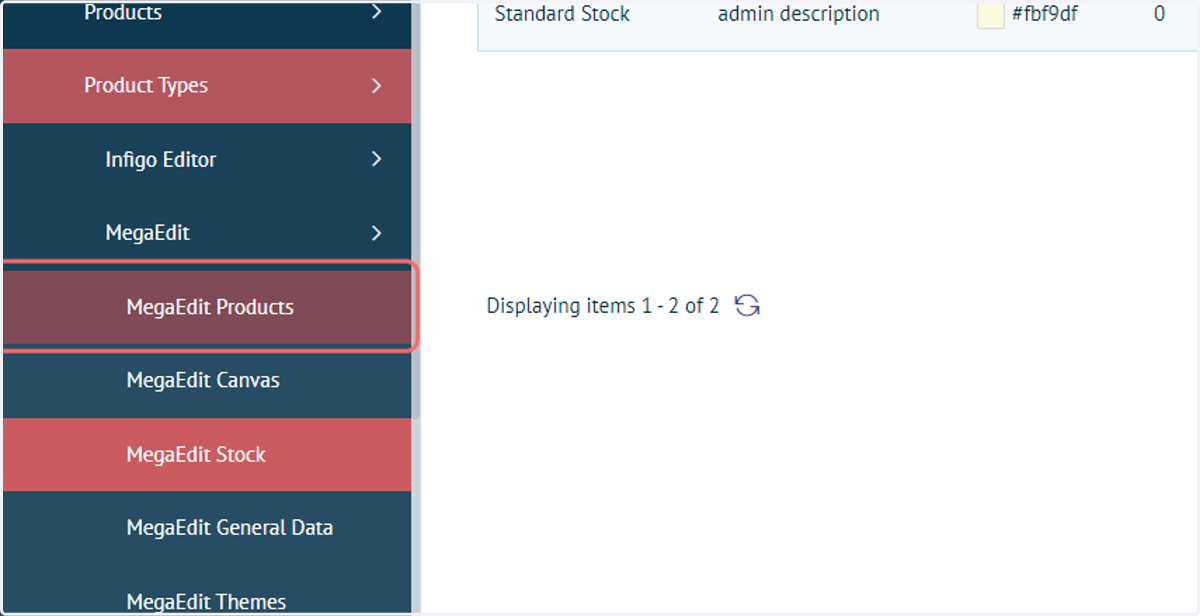Viewport: 1200px width, 616px height.
Task: Expand the Products menu chevron
Action: (x=376, y=13)
